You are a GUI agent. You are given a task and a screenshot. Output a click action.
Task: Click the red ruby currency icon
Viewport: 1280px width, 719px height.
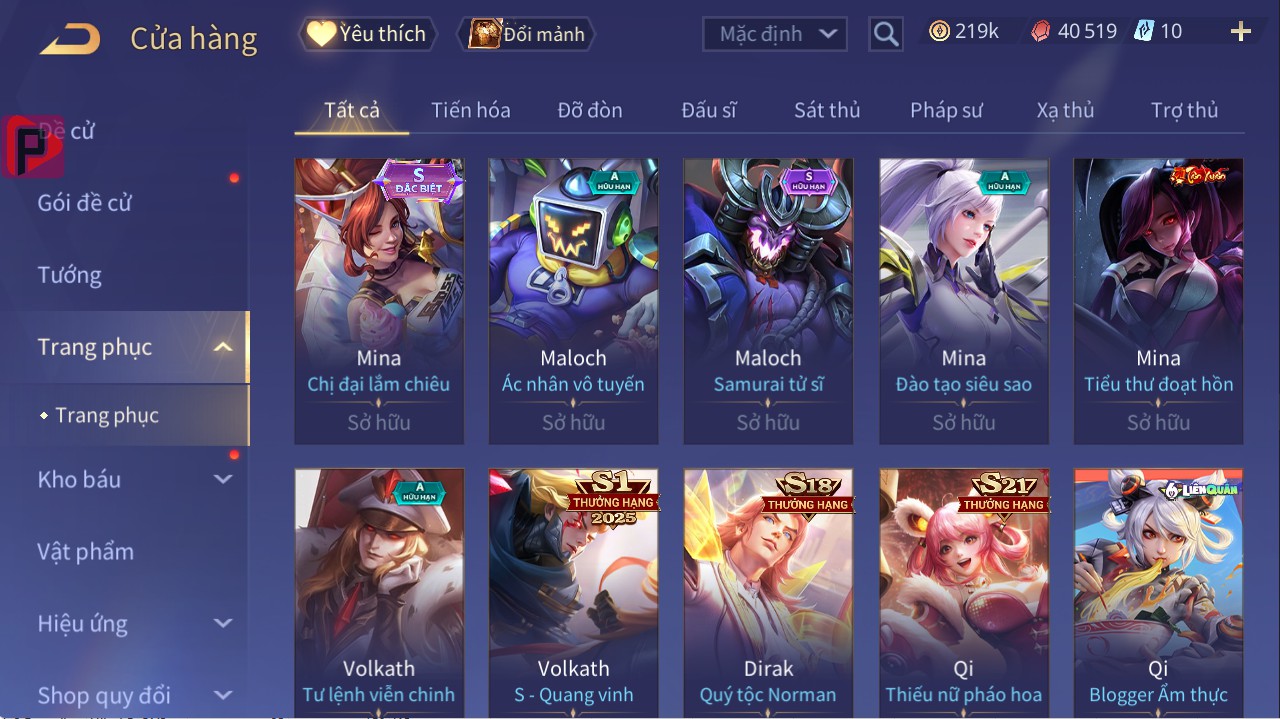coord(1041,31)
